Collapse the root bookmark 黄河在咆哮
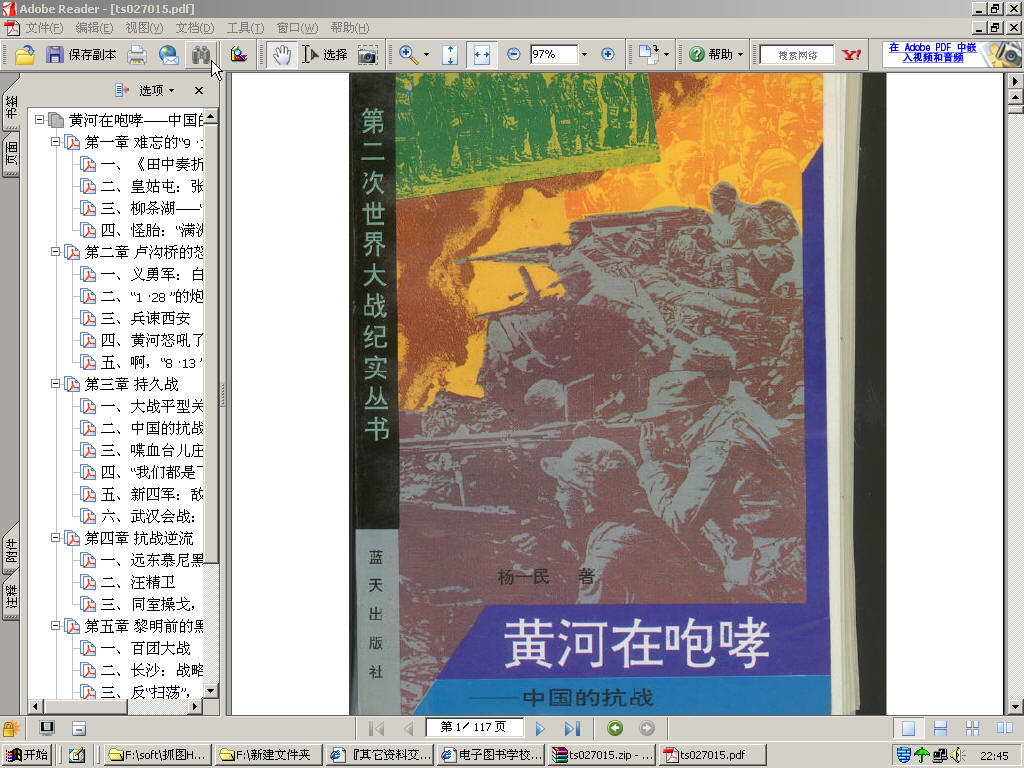The height and width of the screenshot is (768, 1024). (40, 120)
